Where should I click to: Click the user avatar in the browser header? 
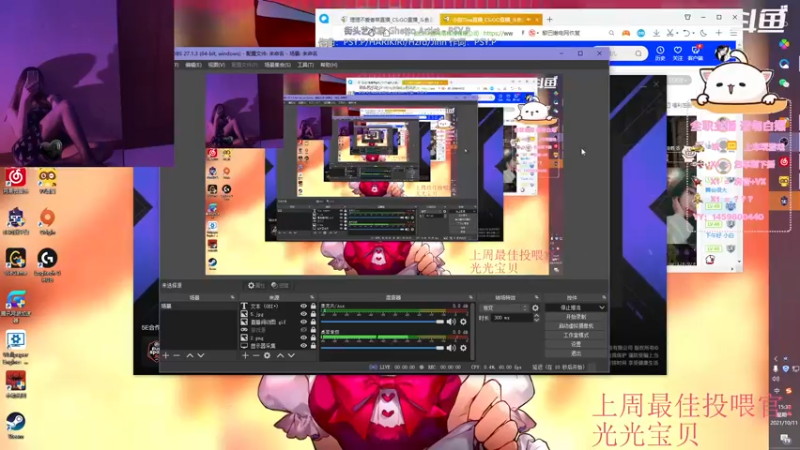[723, 53]
